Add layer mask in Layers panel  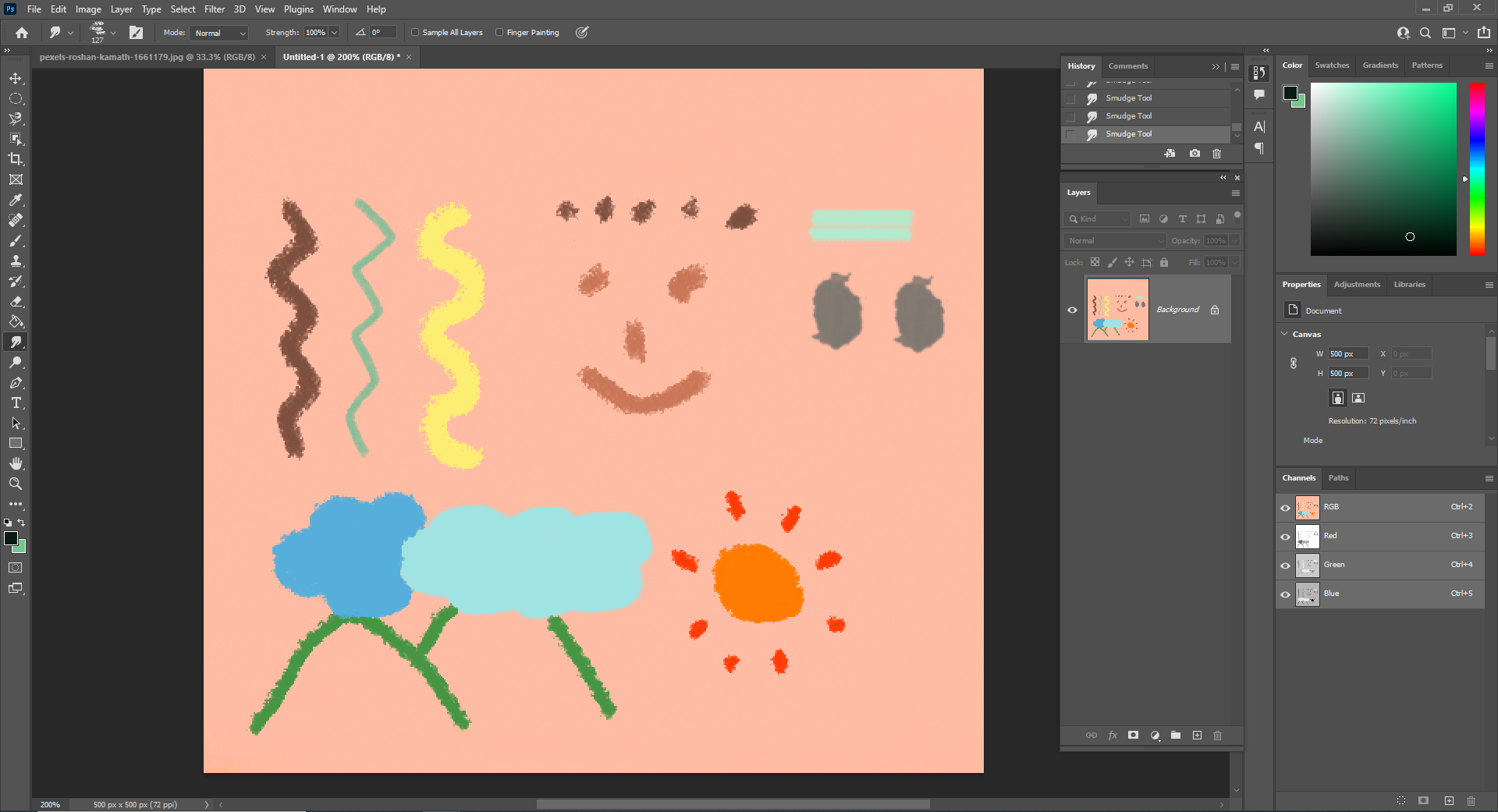tap(1133, 736)
